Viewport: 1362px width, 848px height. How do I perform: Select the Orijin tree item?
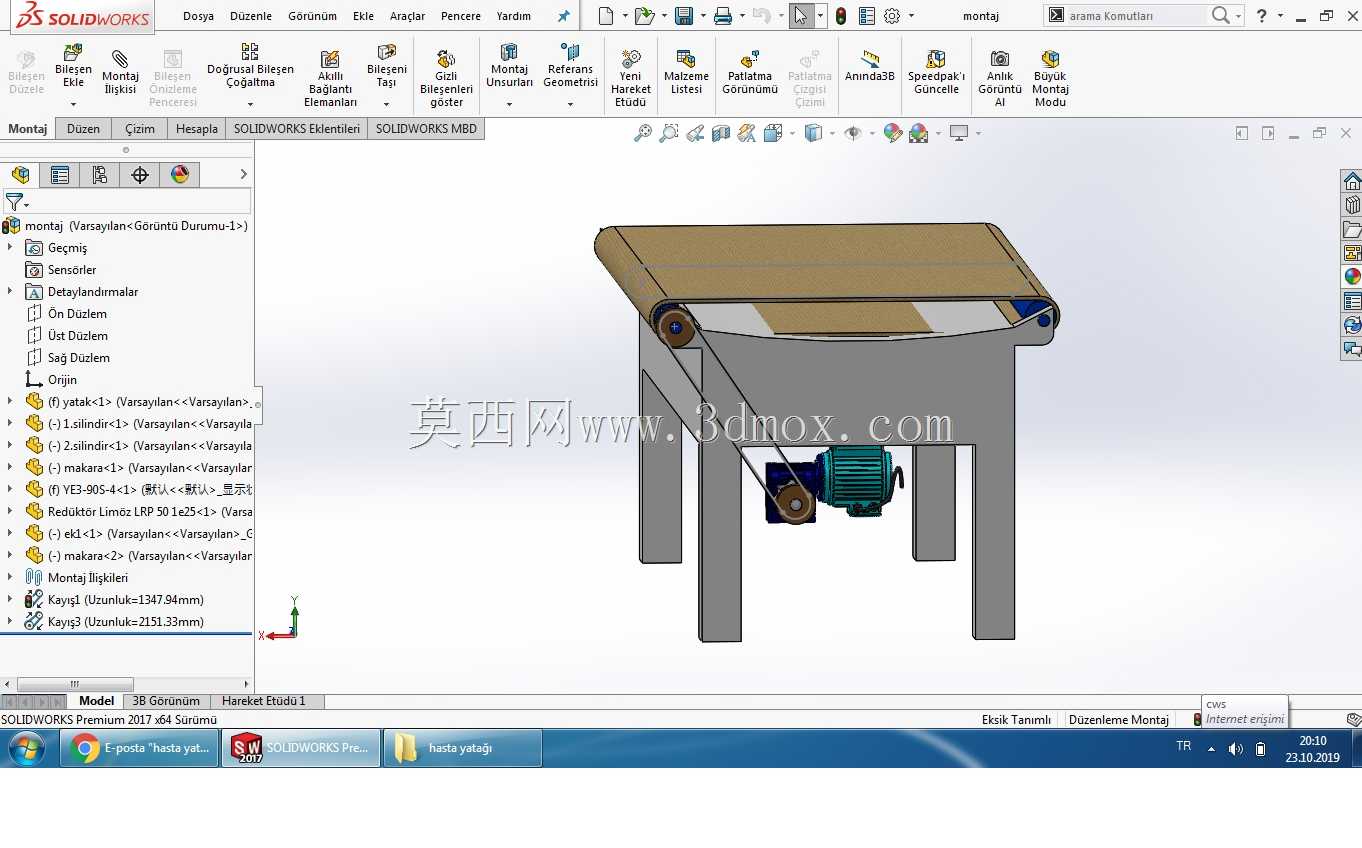point(62,380)
